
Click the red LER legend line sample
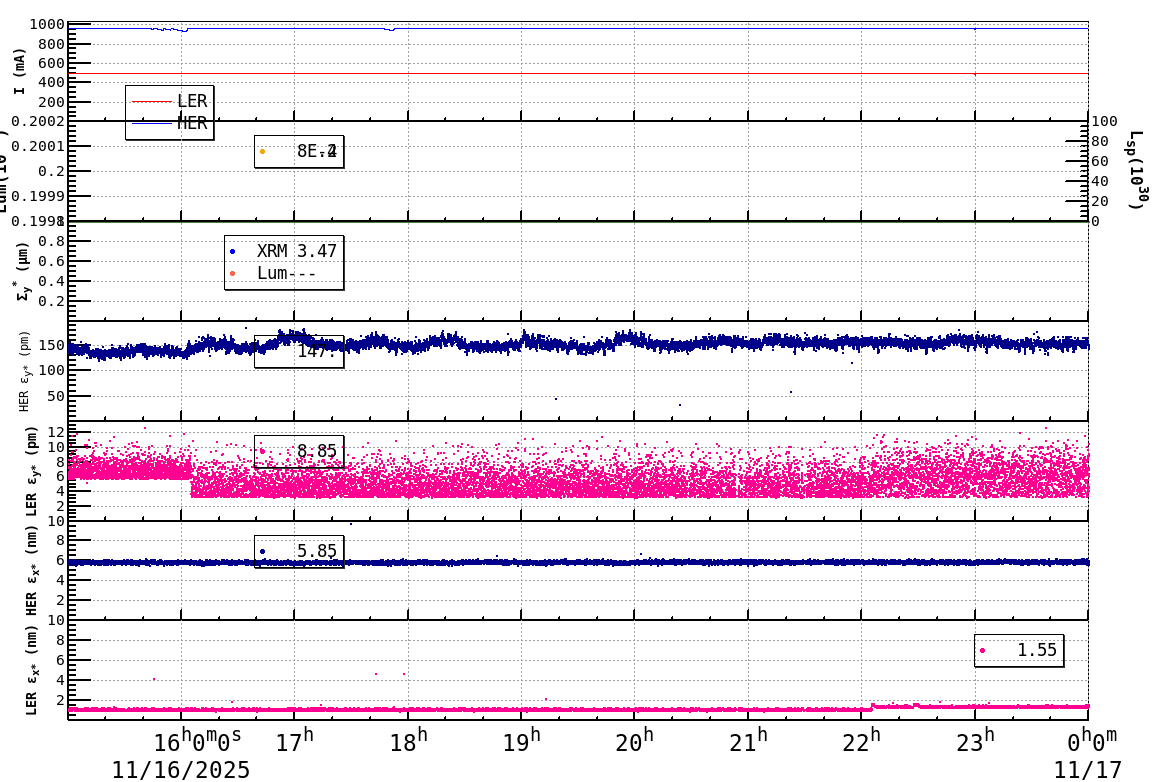(152, 101)
